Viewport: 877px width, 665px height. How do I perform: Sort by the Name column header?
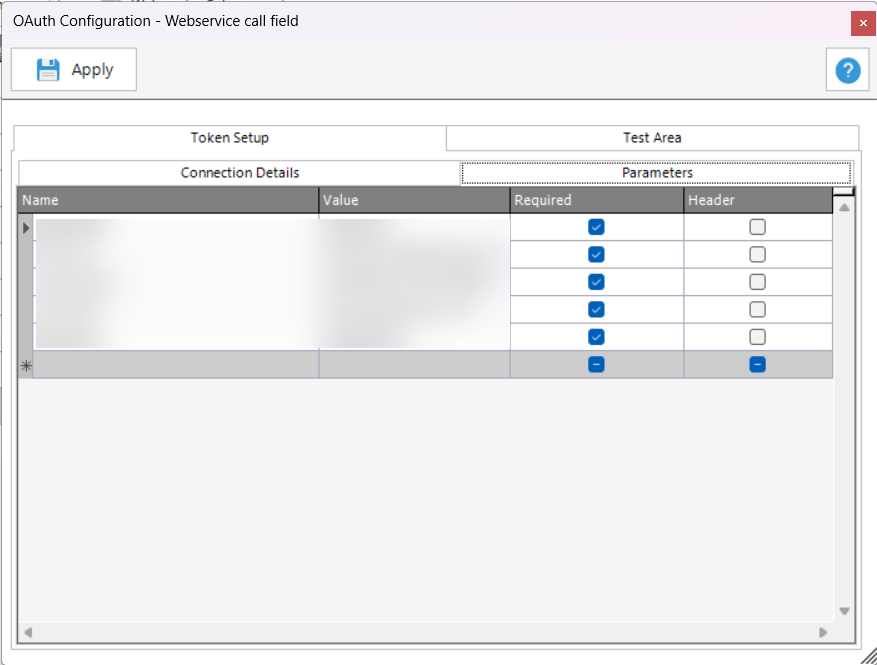[168, 200]
